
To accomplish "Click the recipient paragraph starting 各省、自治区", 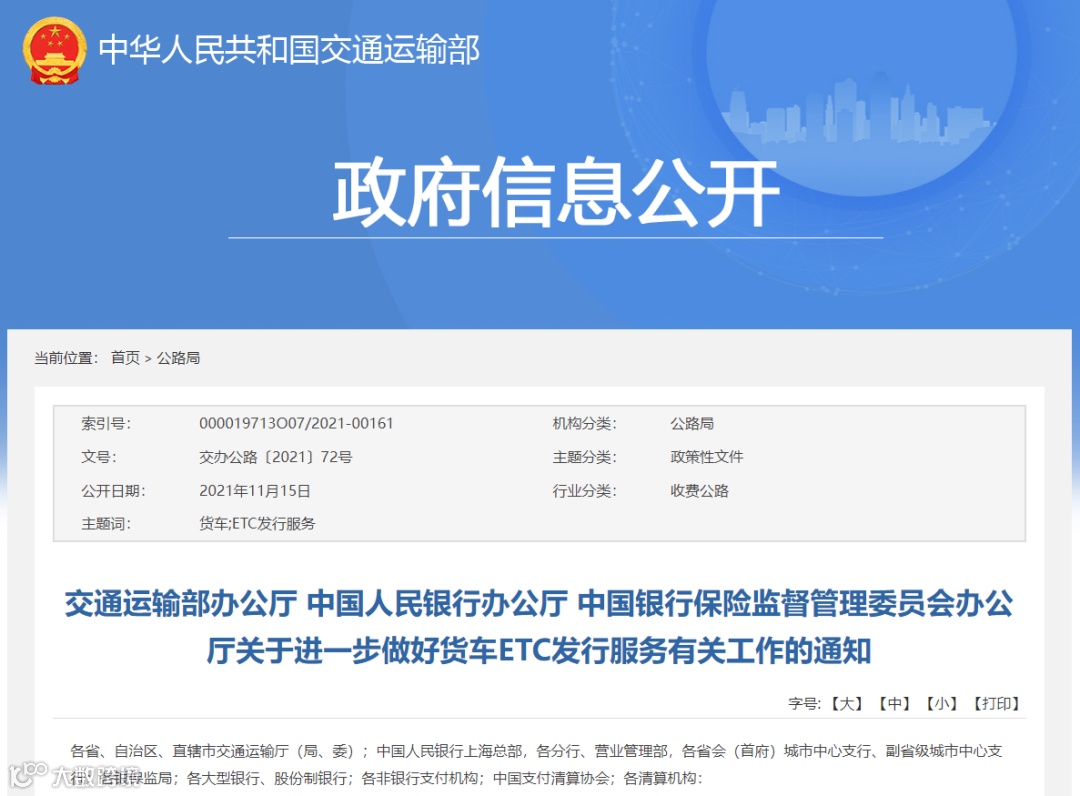I will pos(536,764).
